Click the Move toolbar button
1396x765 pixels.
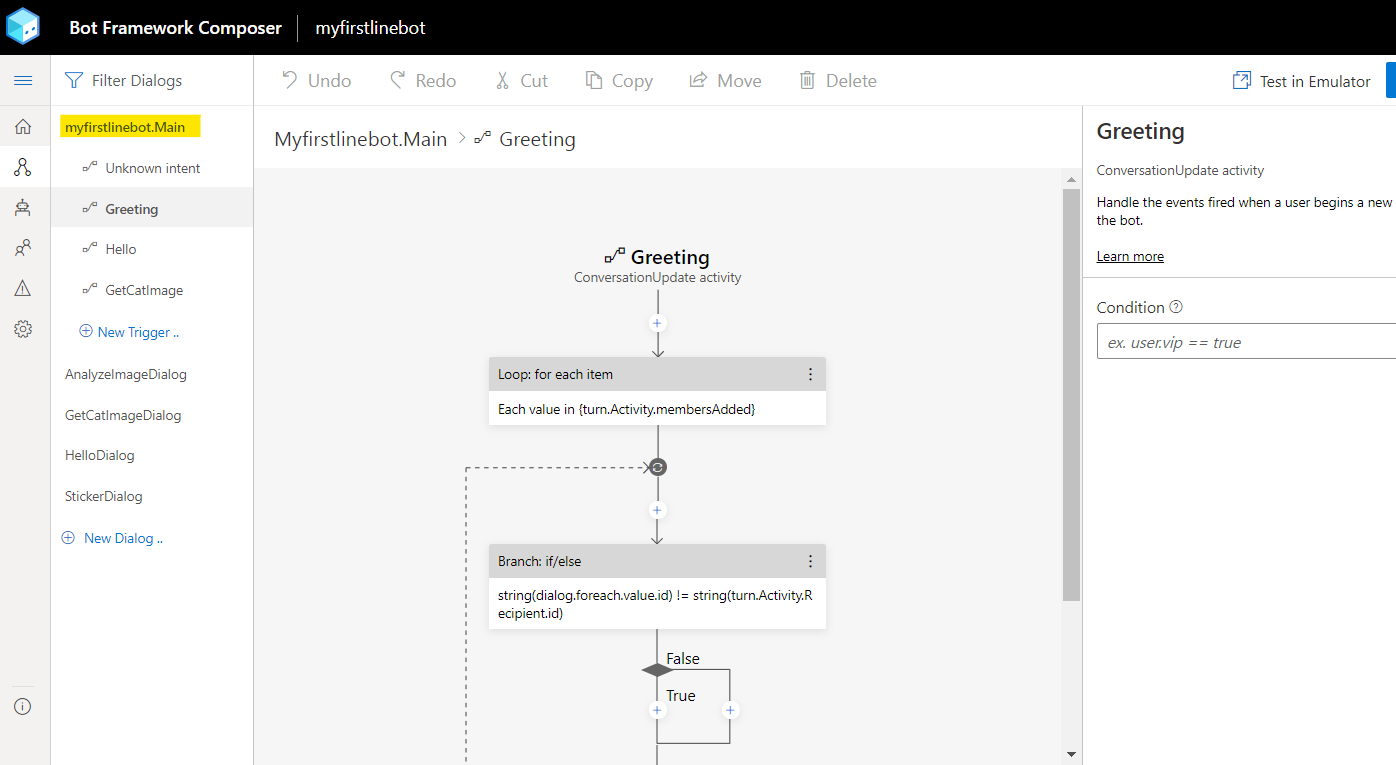(x=725, y=80)
